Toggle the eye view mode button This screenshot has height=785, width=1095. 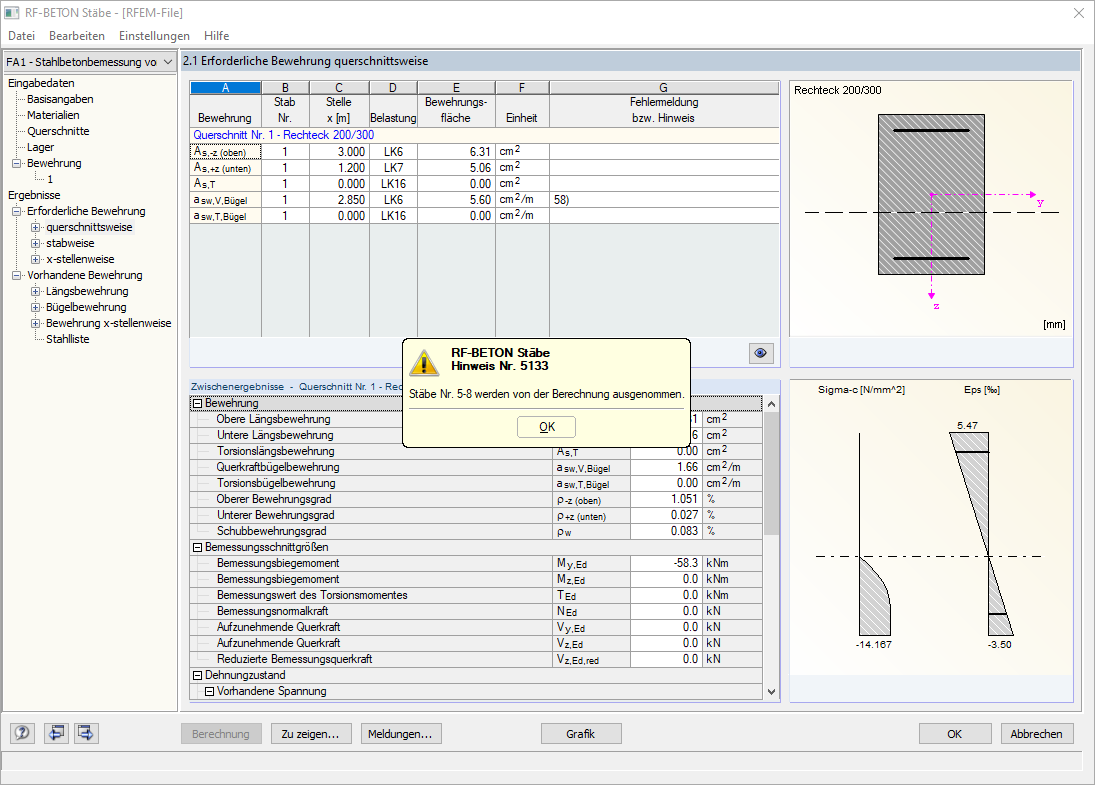pyautogui.click(x=760, y=353)
